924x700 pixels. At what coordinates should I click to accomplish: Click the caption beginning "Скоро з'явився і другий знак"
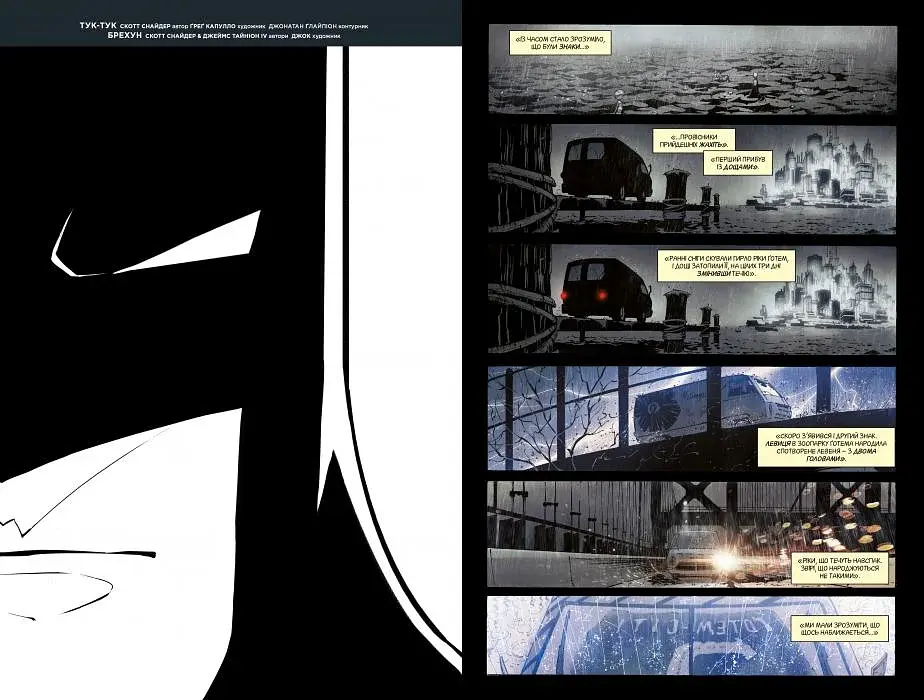pos(825,447)
